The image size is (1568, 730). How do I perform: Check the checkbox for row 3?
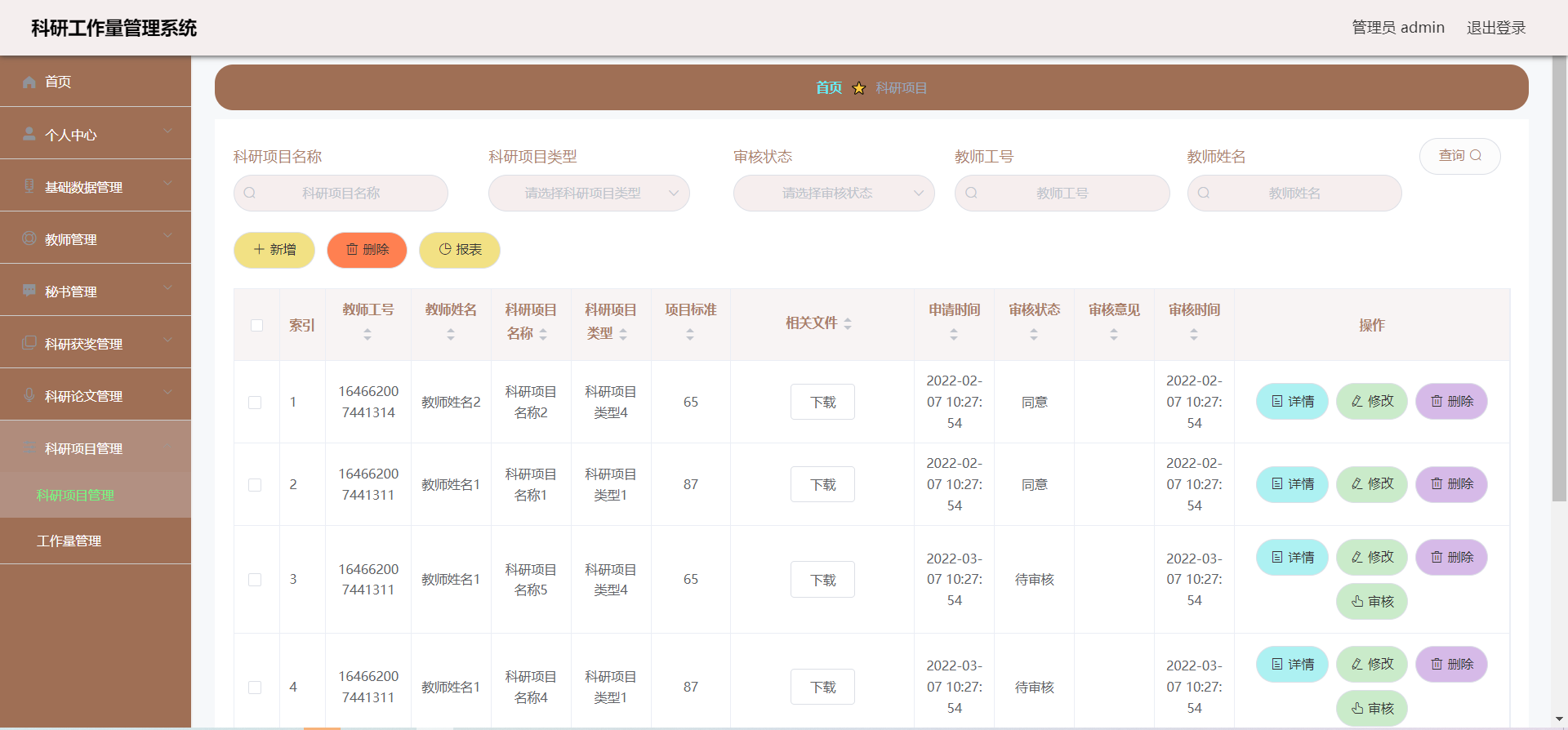pos(255,580)
